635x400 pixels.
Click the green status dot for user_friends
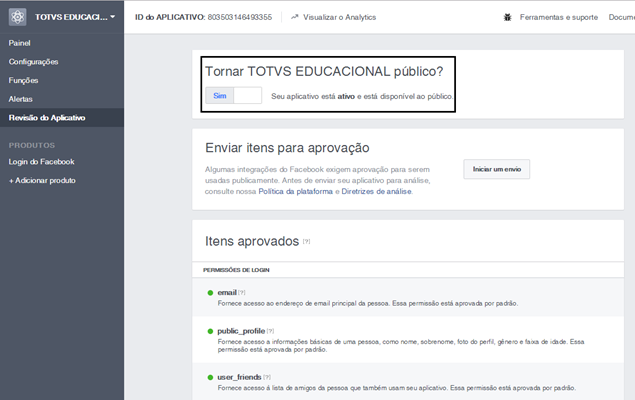(x=210, y=377)
